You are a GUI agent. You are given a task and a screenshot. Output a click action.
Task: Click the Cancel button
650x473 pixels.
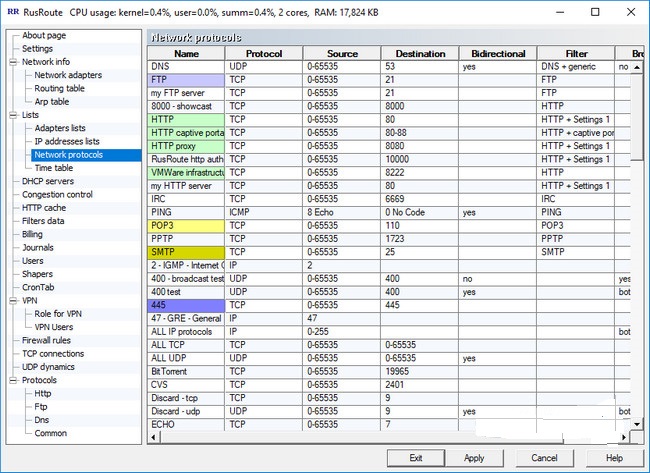[x=544, y=458]
